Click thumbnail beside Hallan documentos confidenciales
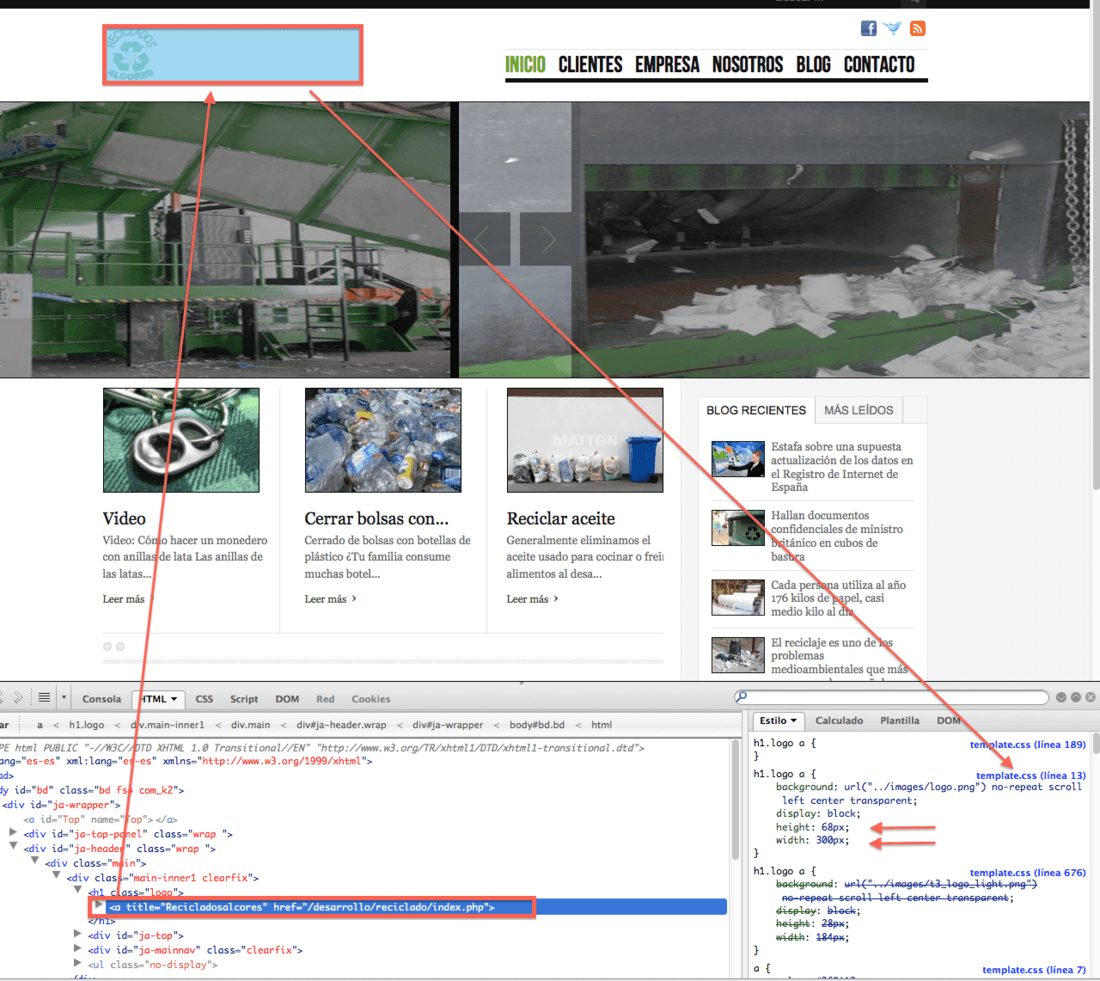Image resolution: width=1100 pixels, height=981 pixels. coord(738,528)
